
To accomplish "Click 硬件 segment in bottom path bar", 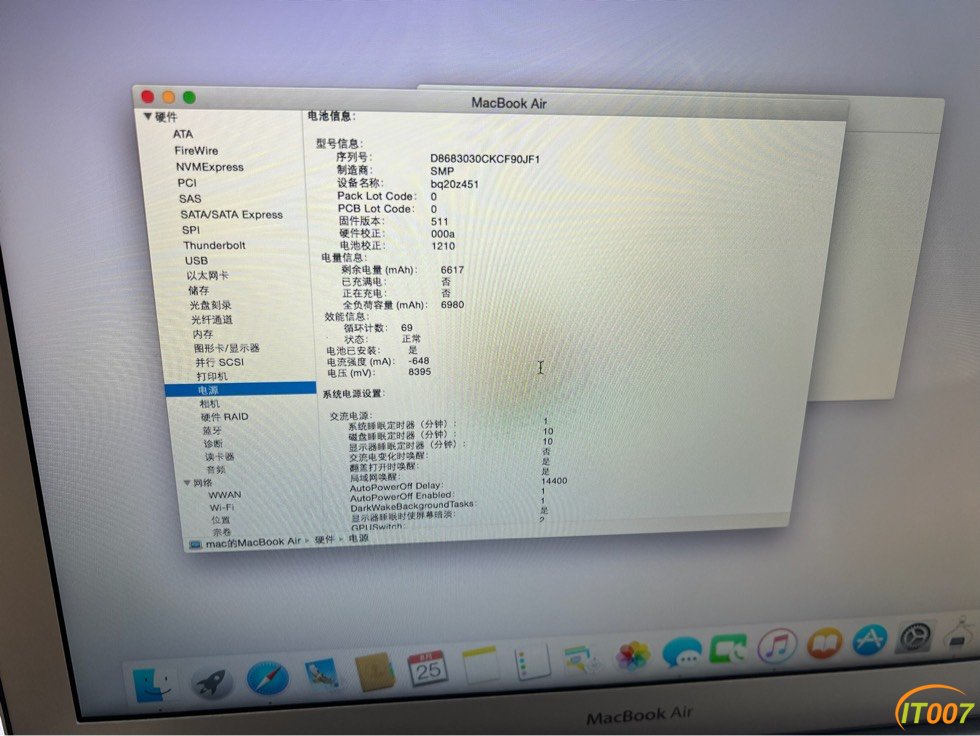I will (324, 539).
